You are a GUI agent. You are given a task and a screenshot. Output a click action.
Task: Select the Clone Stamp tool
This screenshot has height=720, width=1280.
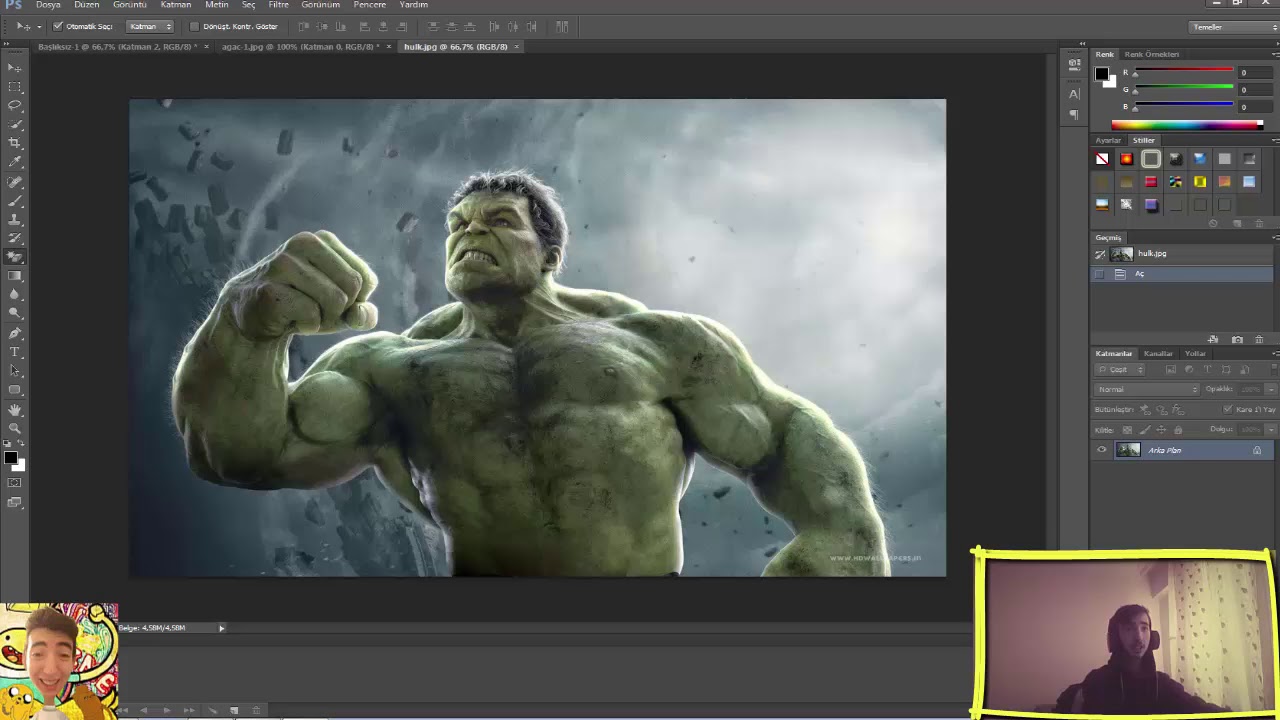(15, 220)
